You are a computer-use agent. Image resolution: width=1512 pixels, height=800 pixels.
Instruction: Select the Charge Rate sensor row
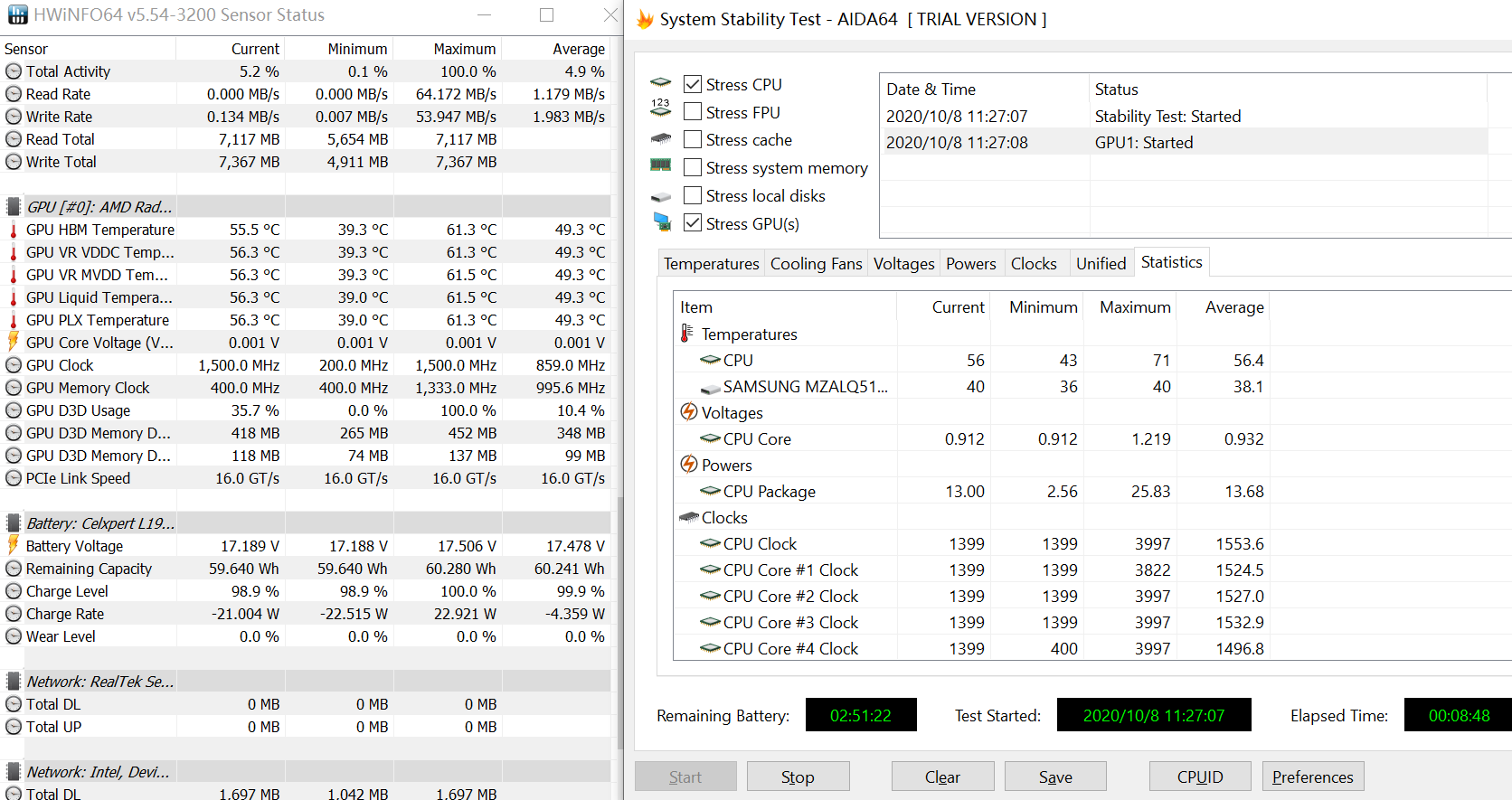click(306, 614)
